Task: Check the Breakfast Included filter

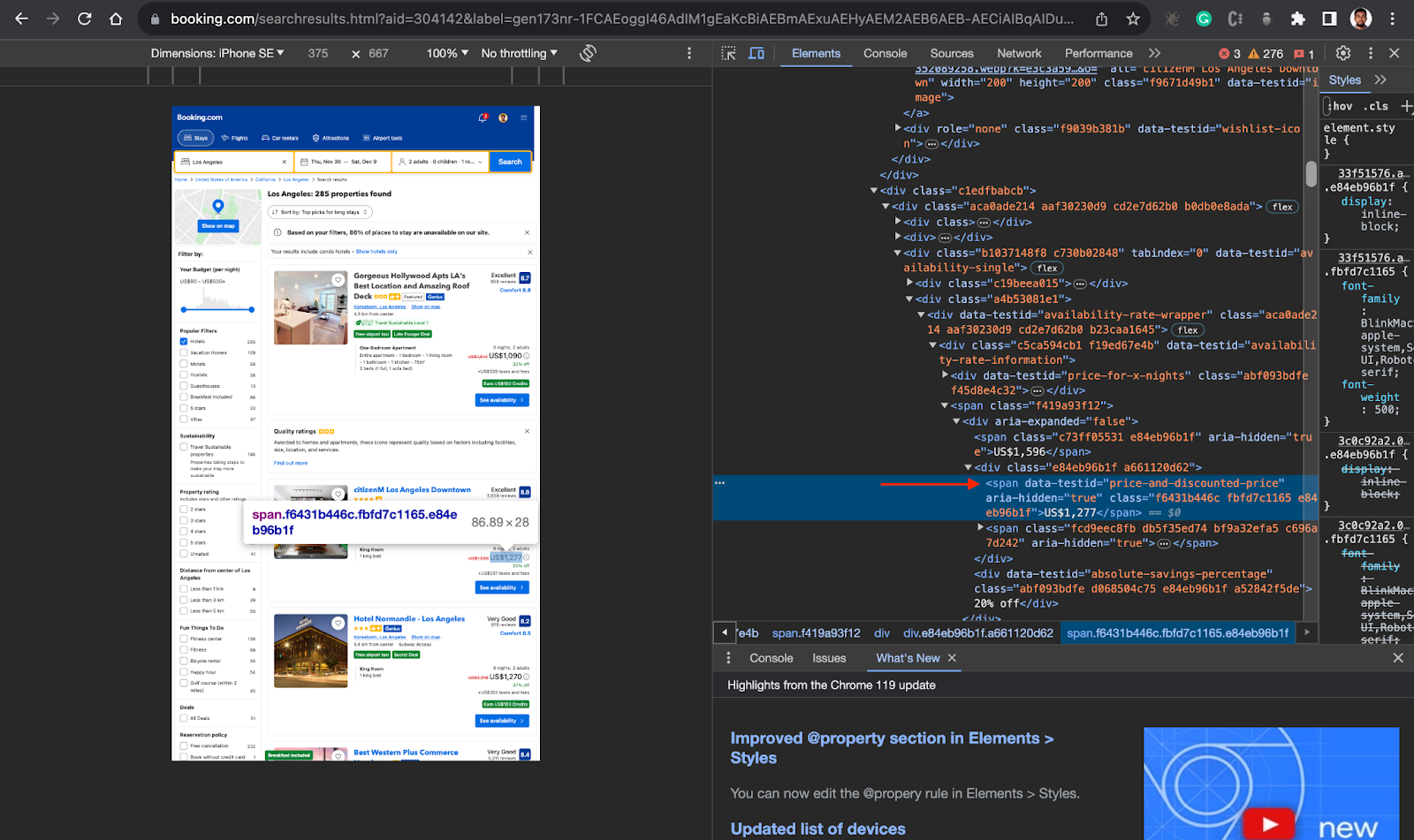Action: tap(184, 397)
